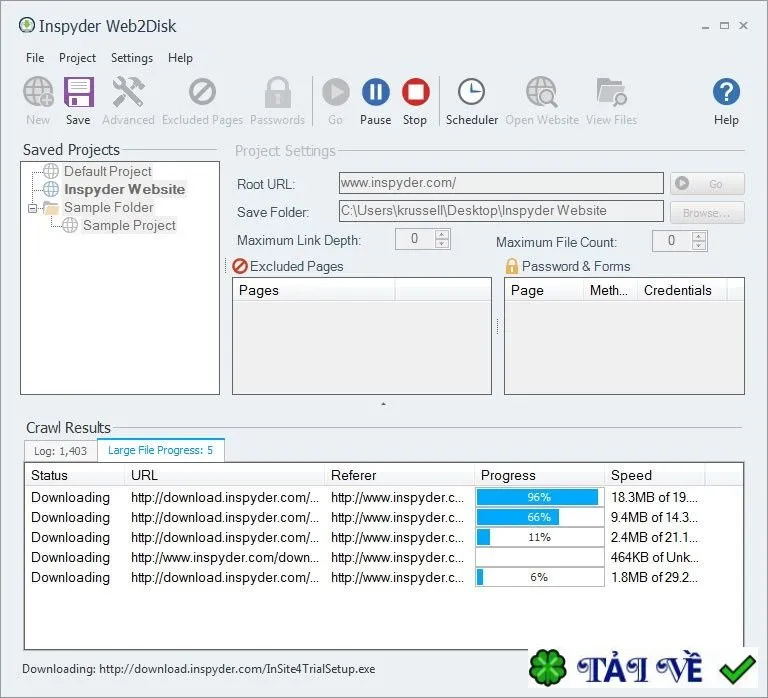Select the 96% download progress bar
This screenshot has height=698, width=768.
539,497
